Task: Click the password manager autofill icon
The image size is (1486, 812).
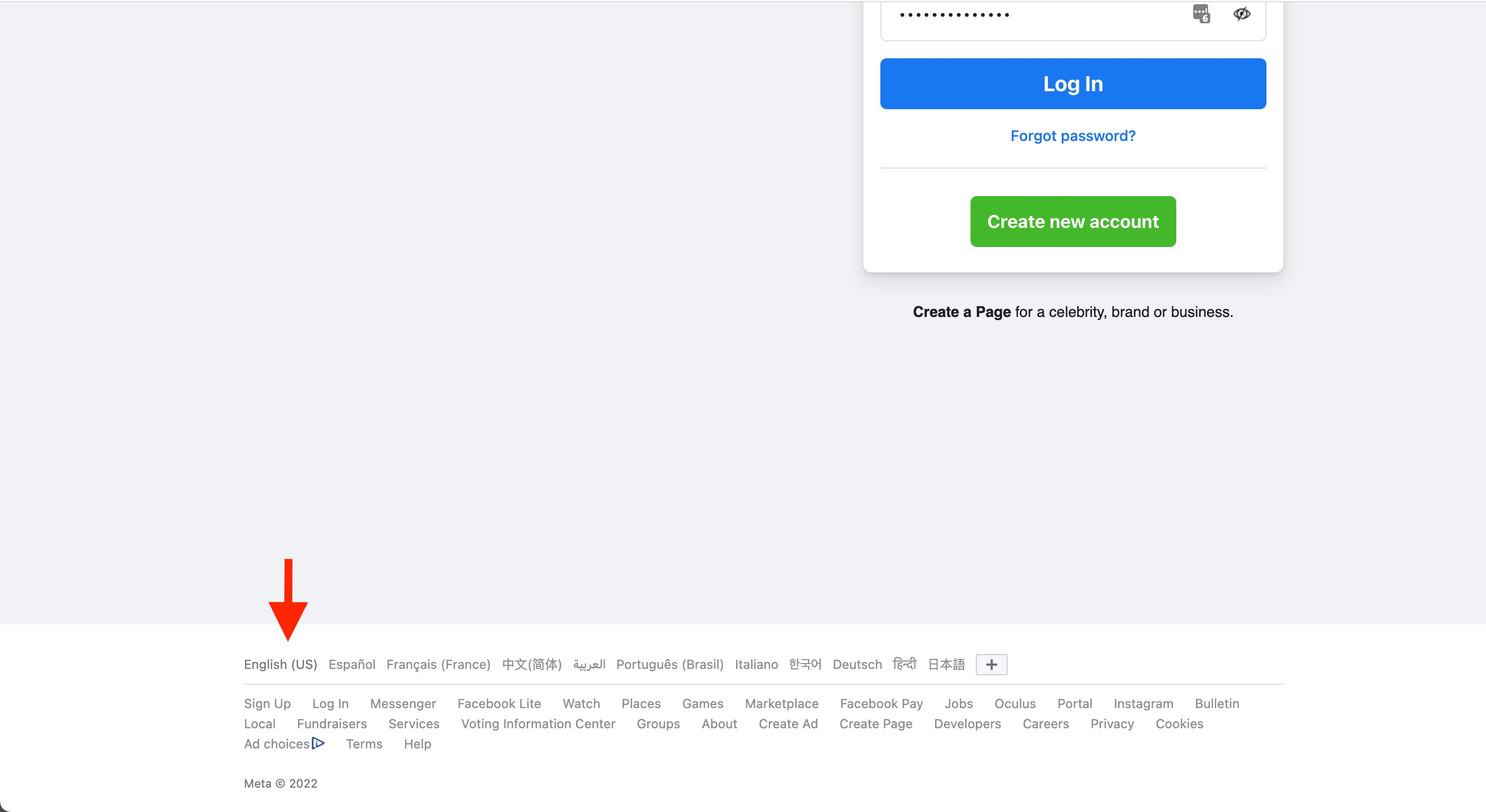Action: coord(1201,13)
